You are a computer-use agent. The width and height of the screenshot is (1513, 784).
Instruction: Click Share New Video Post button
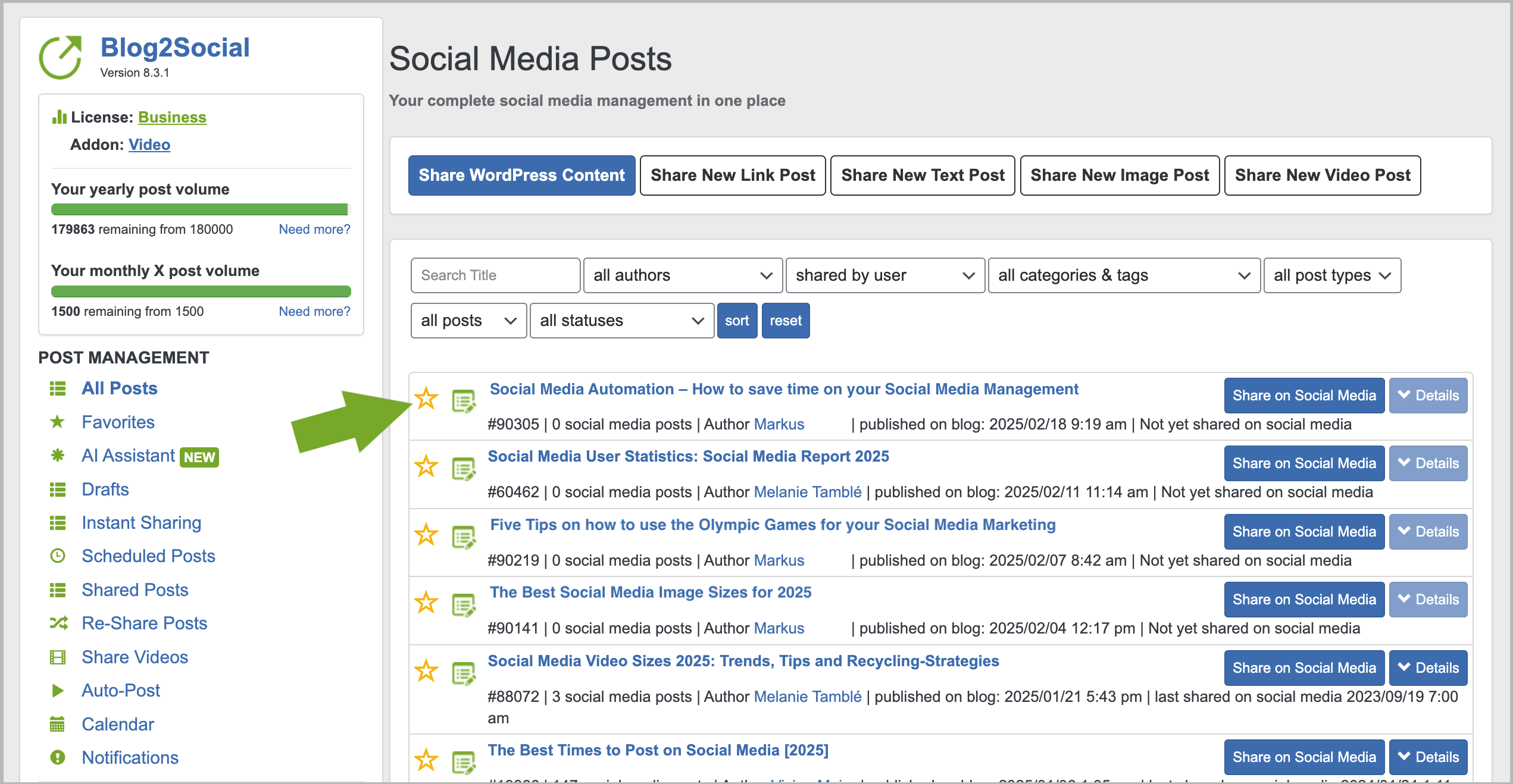pos(1323,175)
